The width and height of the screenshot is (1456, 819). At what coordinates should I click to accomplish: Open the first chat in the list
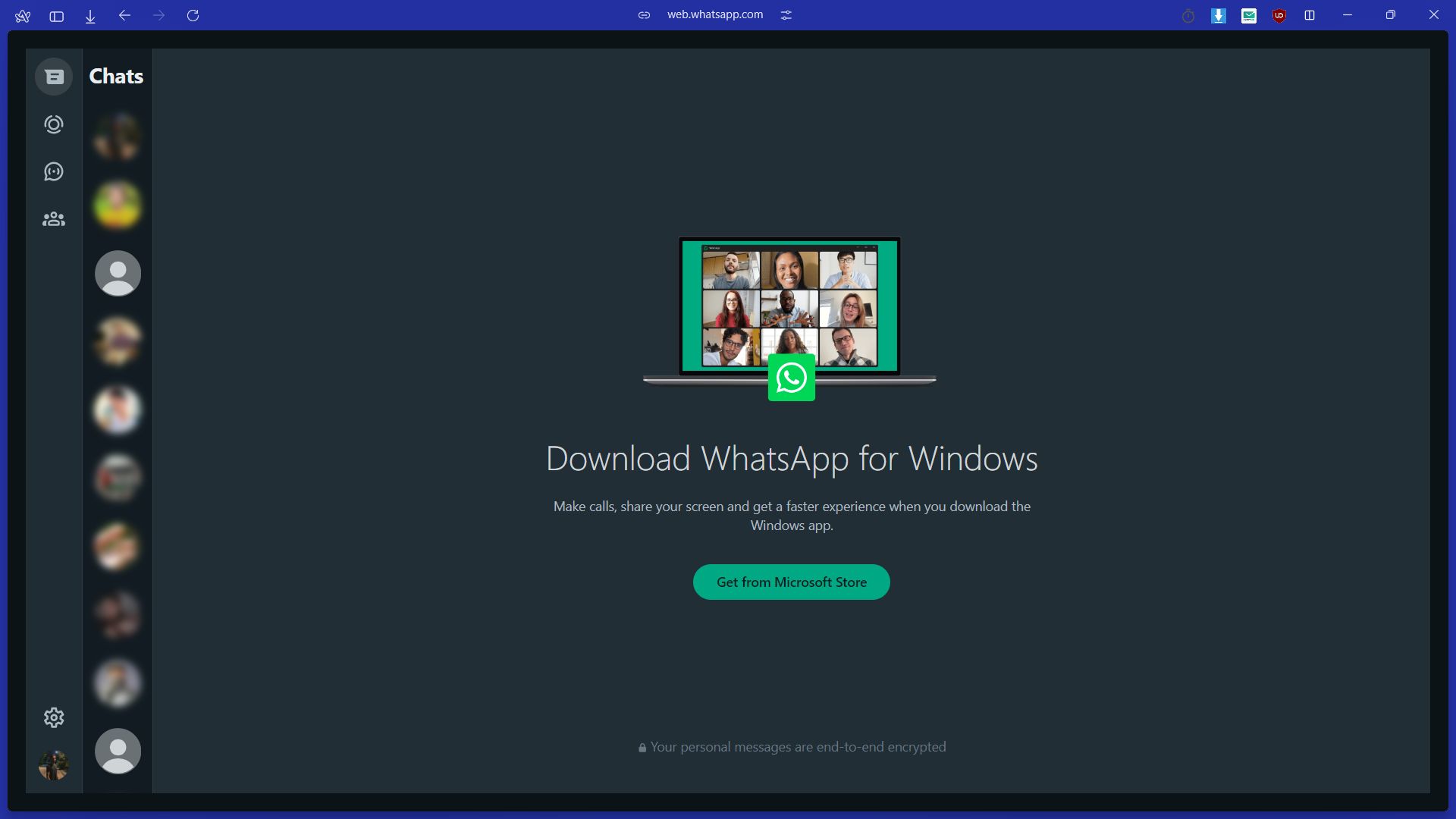118,136
